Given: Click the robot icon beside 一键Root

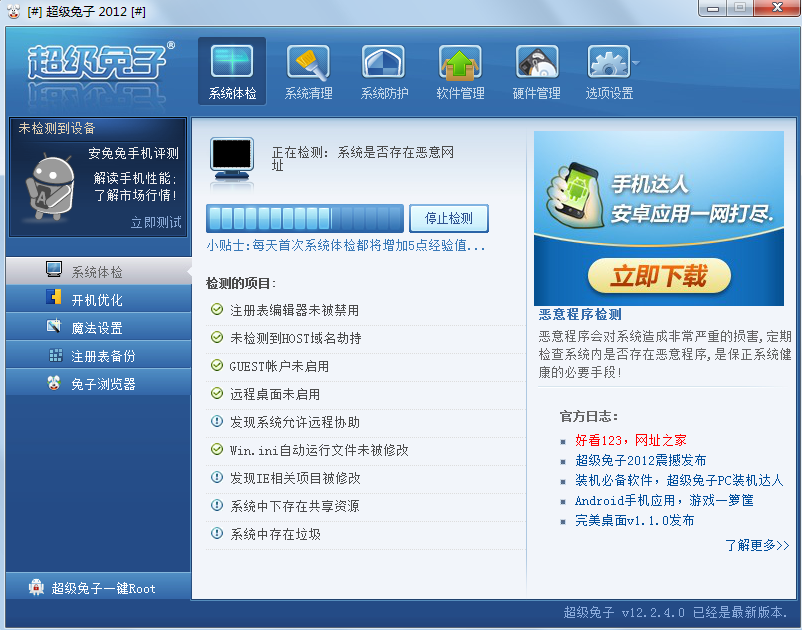Looking at the screenshot, I should [x=36, y=587].
